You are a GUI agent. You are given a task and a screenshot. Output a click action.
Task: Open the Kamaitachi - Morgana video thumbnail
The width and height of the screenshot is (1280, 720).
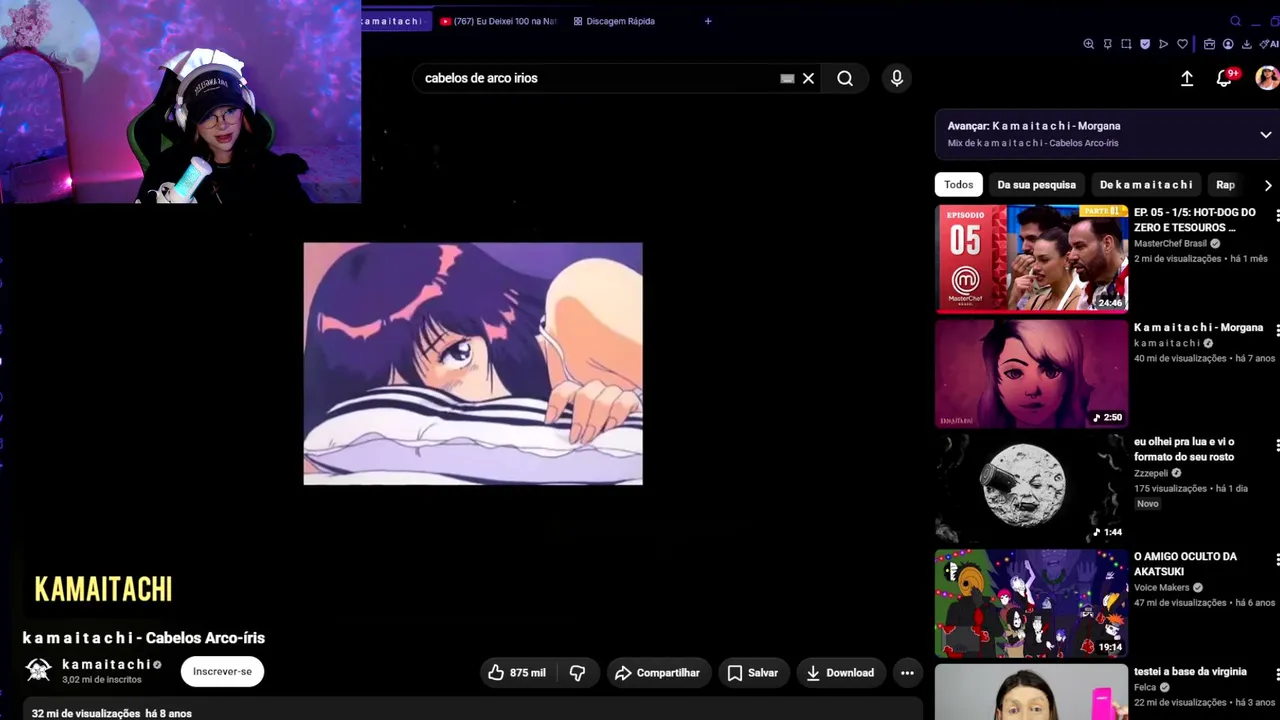click(x=1031, y=373)
